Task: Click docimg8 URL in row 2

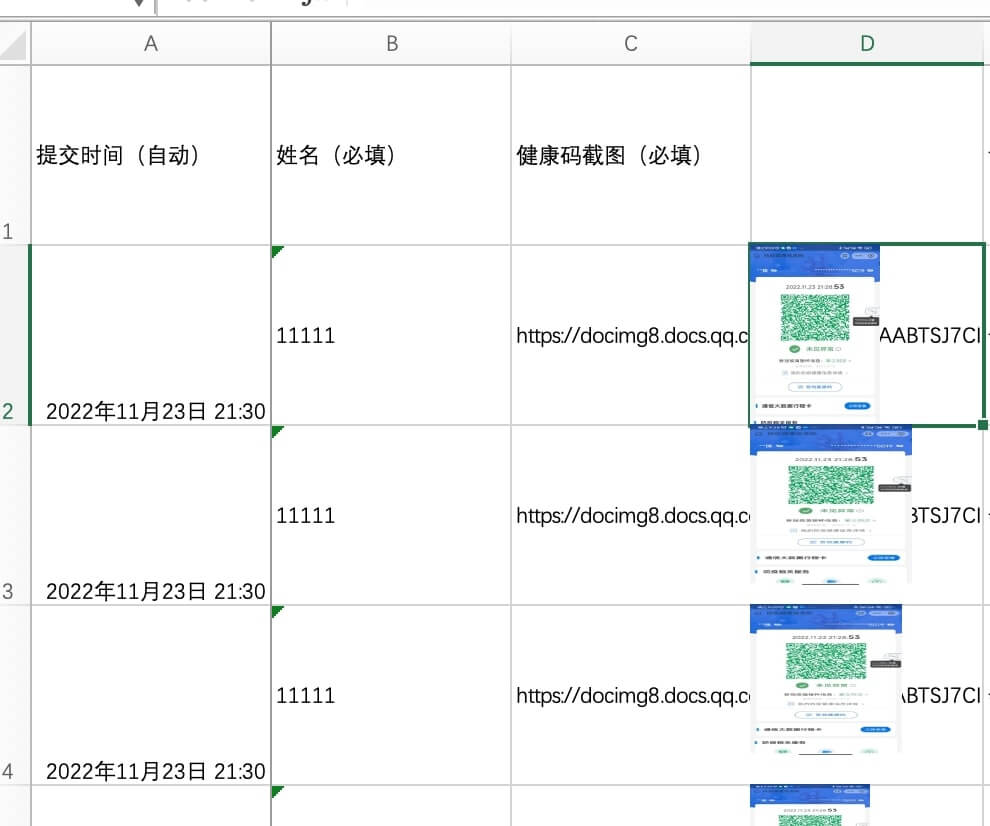Action: pos(631,335)
